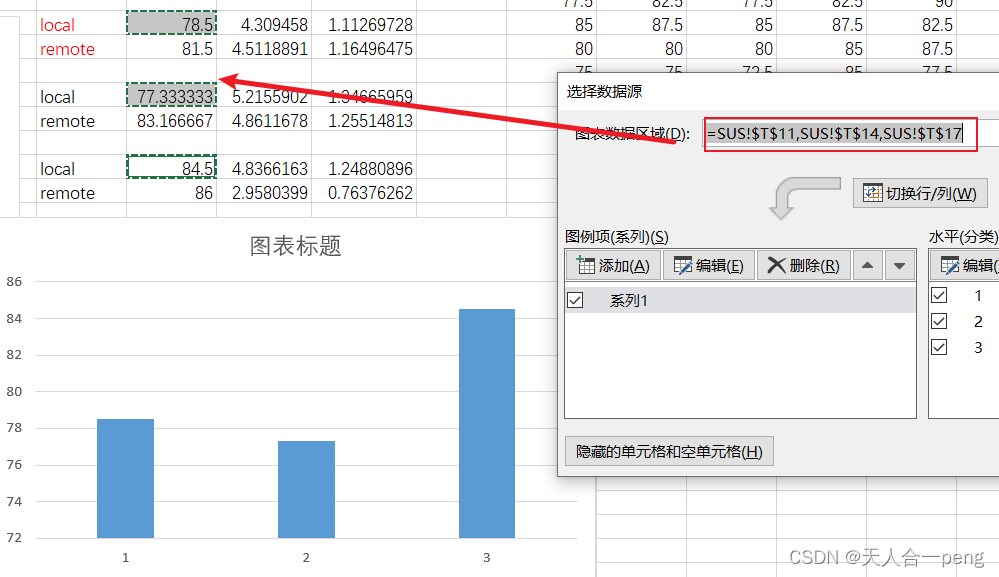
Task: Select cell with value 82.5 in right table
Action: click(912, 25)
